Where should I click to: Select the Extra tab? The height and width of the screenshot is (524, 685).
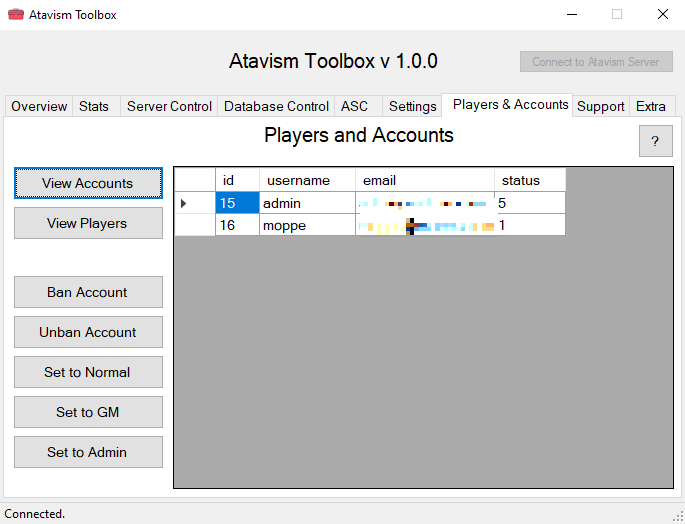point(650,106)
